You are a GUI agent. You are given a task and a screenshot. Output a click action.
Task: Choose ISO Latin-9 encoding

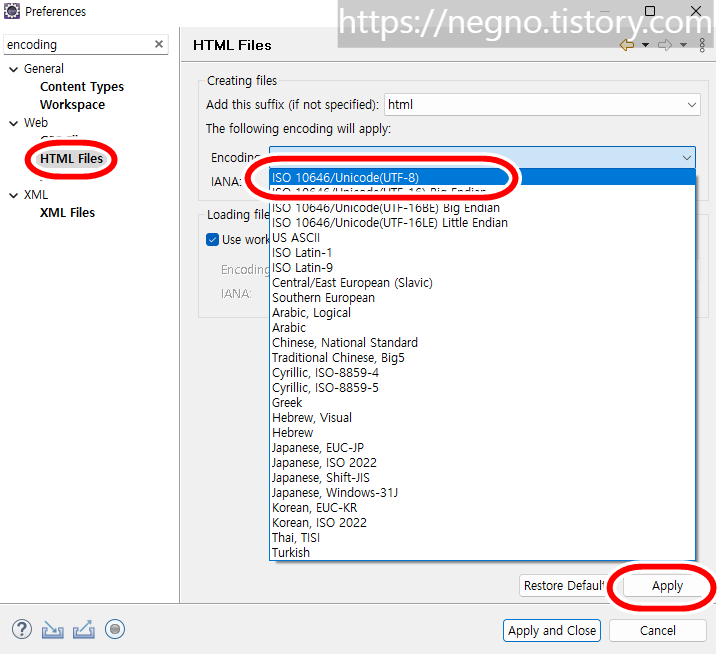coord(482,268)
